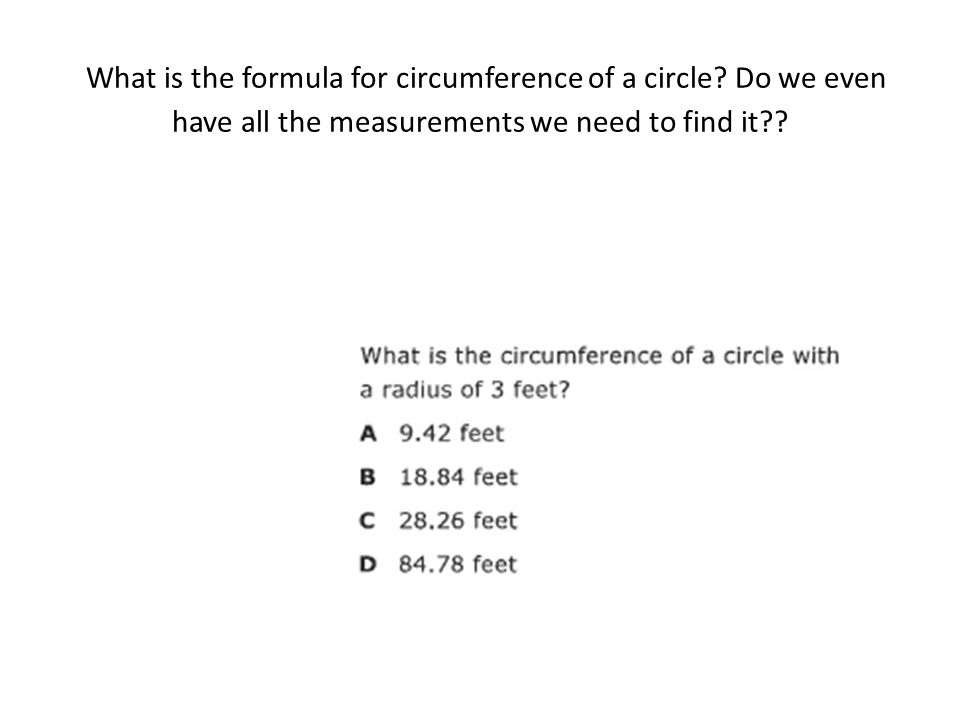Select answer choice B letter

(x=367, y=477)
